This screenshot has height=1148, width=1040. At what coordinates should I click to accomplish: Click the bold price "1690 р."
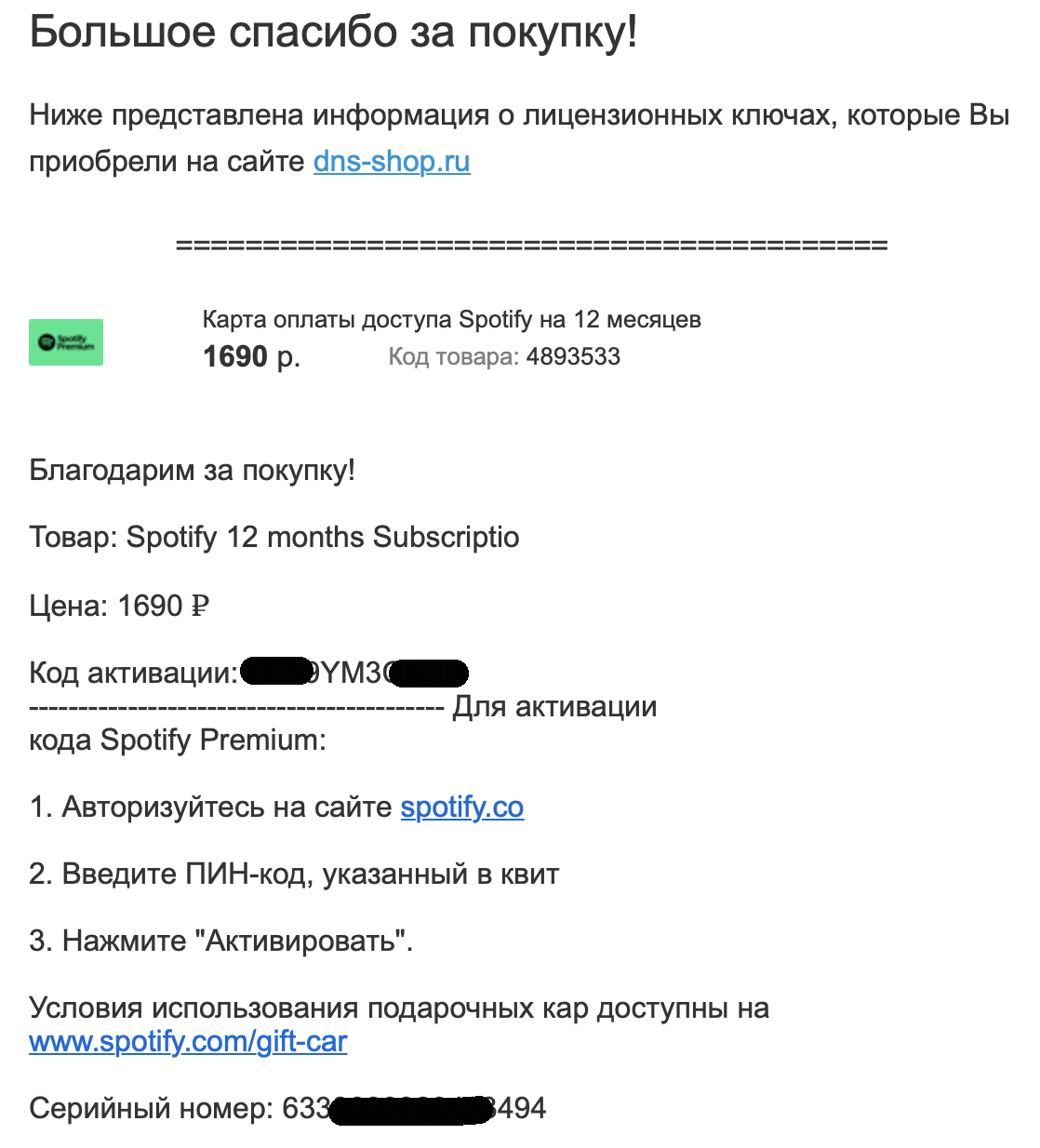pyautogui.click(x=251, y=356)
